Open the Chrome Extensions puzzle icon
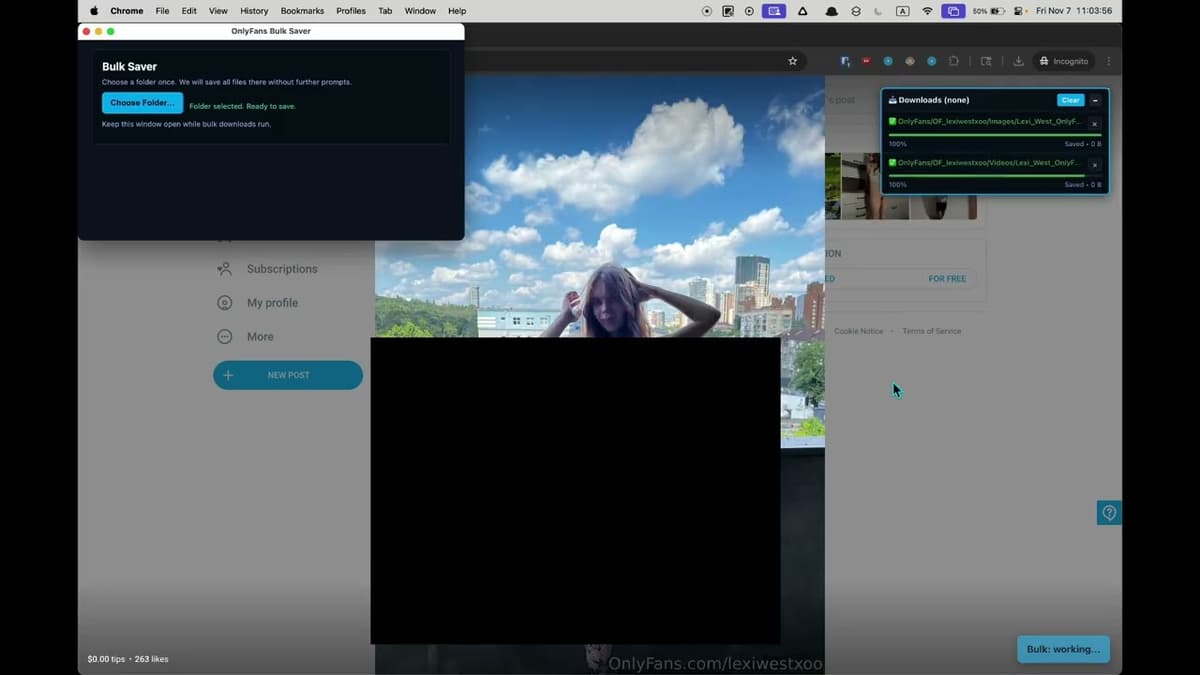The image size is (1200, 675). (954, 61)
